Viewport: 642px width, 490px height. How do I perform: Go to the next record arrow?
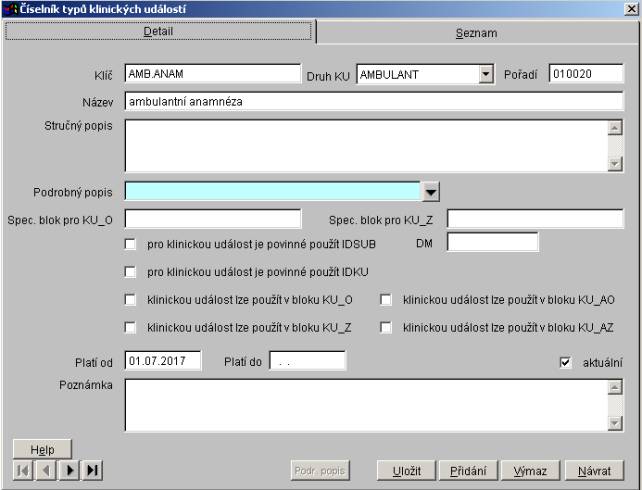point(69,469)
